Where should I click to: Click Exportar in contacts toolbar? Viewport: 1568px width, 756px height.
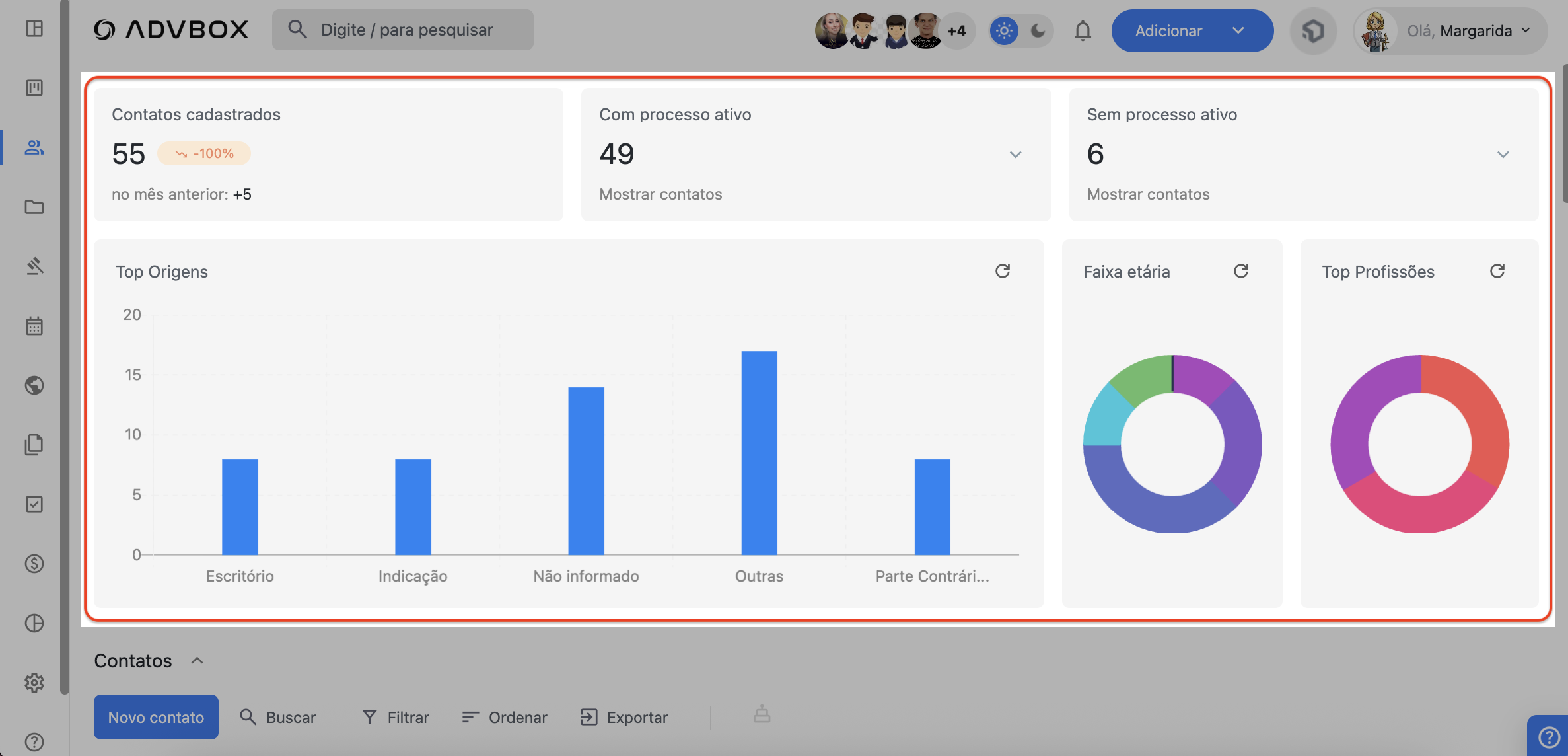click(624, 717)
